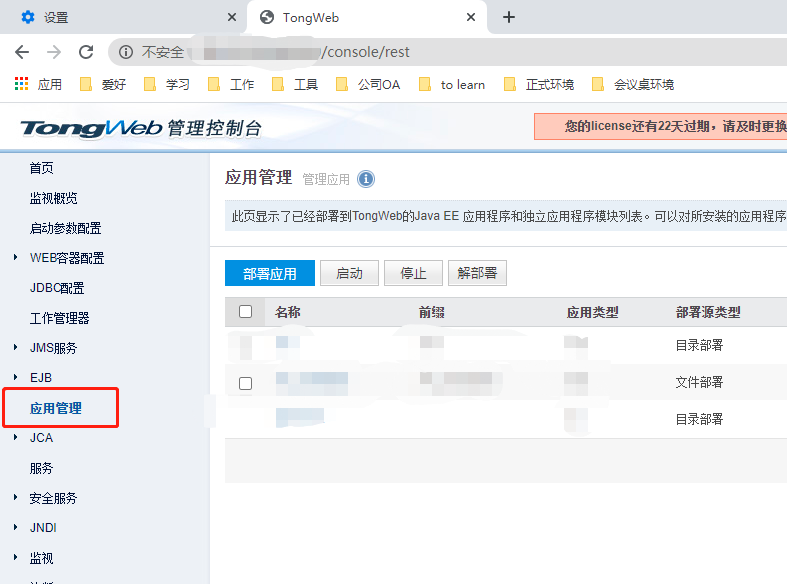
Task: Open the 正式环境 bookmark folder
Action: point(539,84)
